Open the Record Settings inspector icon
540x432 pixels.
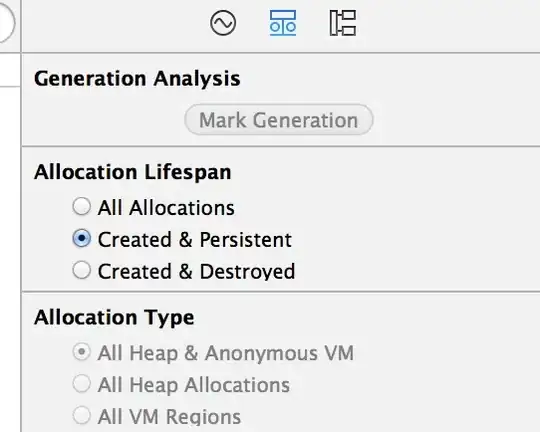click(223, 23)
